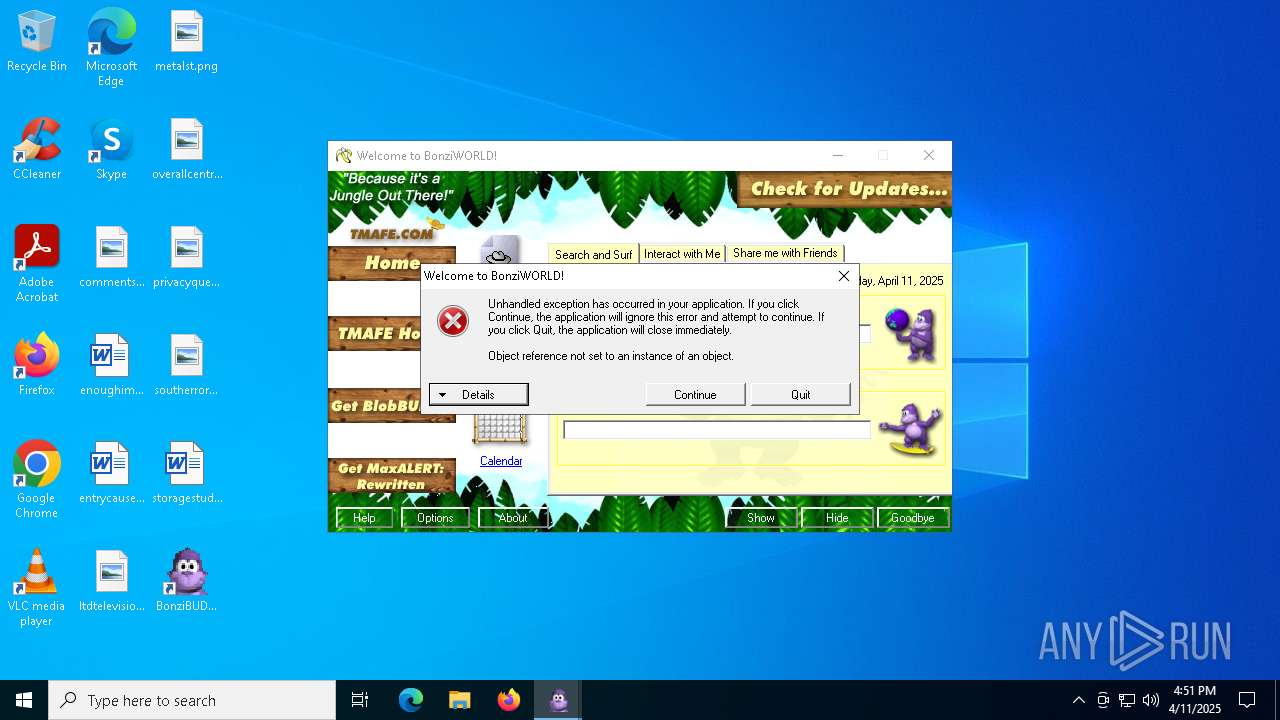Open the CCleaner desktop shortcut
Screen dimensions: 1280x720
(37, 150)
